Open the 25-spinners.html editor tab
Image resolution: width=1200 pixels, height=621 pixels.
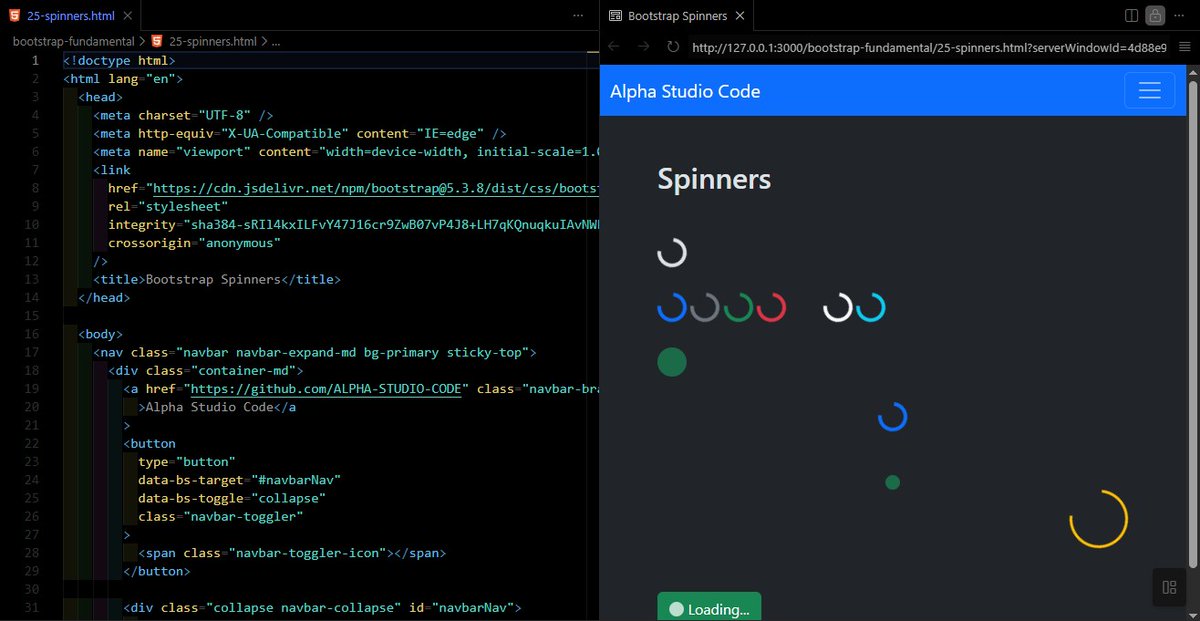(x=70, y=16)
